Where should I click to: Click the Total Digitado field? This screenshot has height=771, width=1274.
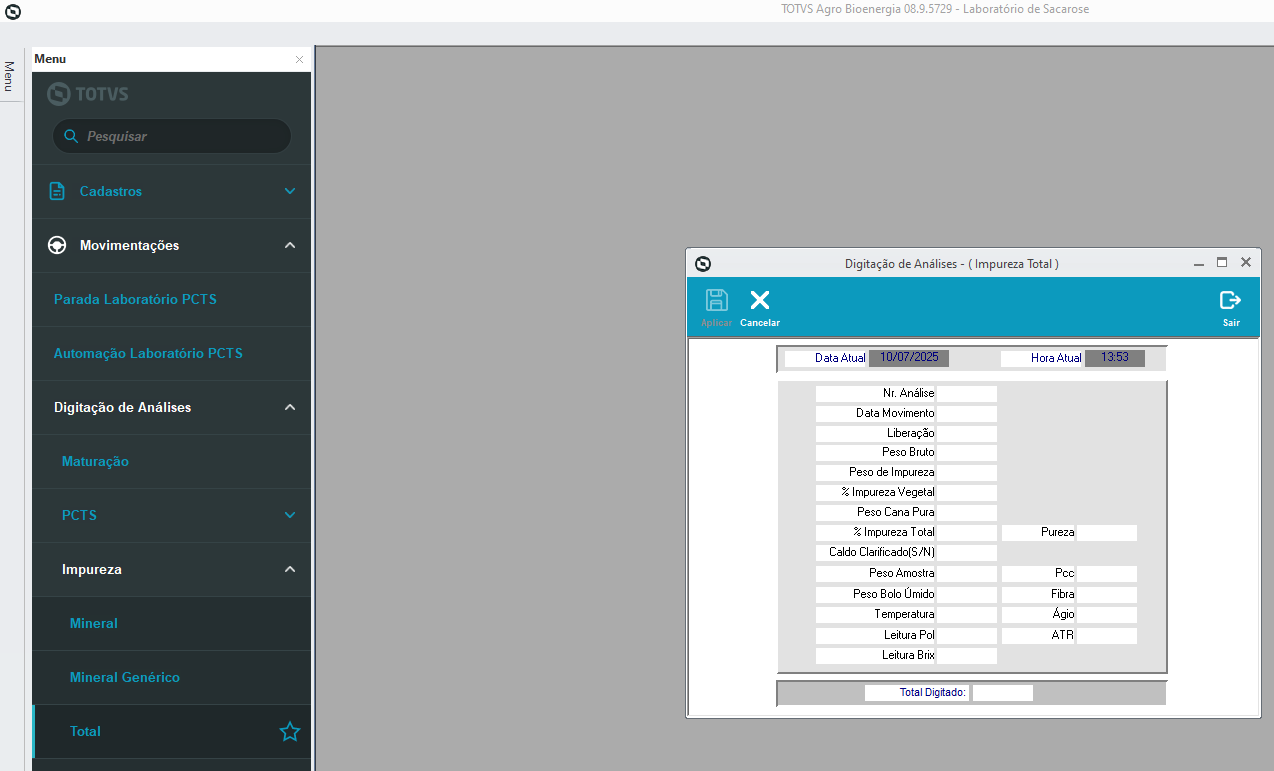[x=1003, y=693]
